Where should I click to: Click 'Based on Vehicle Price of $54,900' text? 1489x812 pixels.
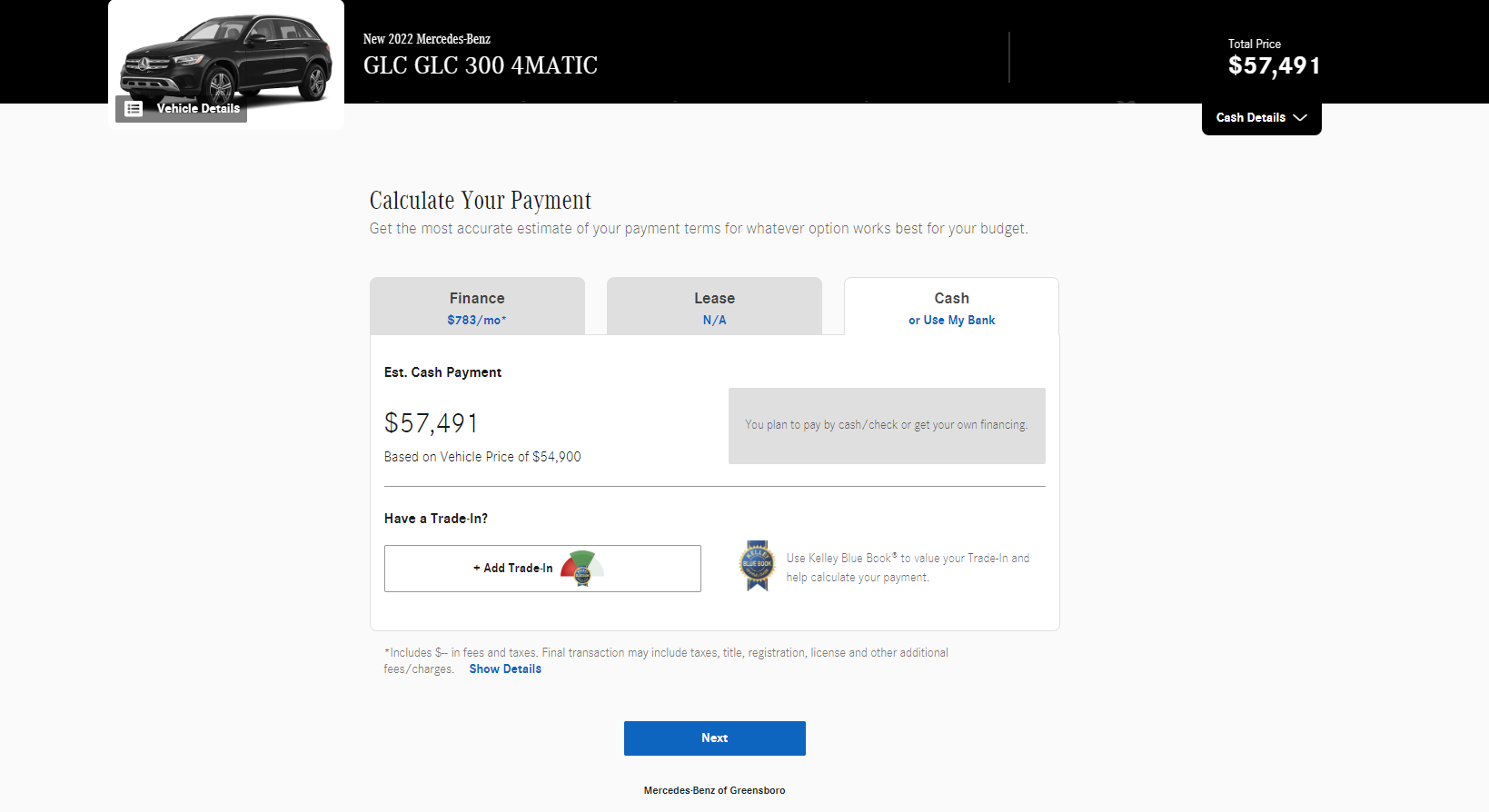[x=482, y=457]
